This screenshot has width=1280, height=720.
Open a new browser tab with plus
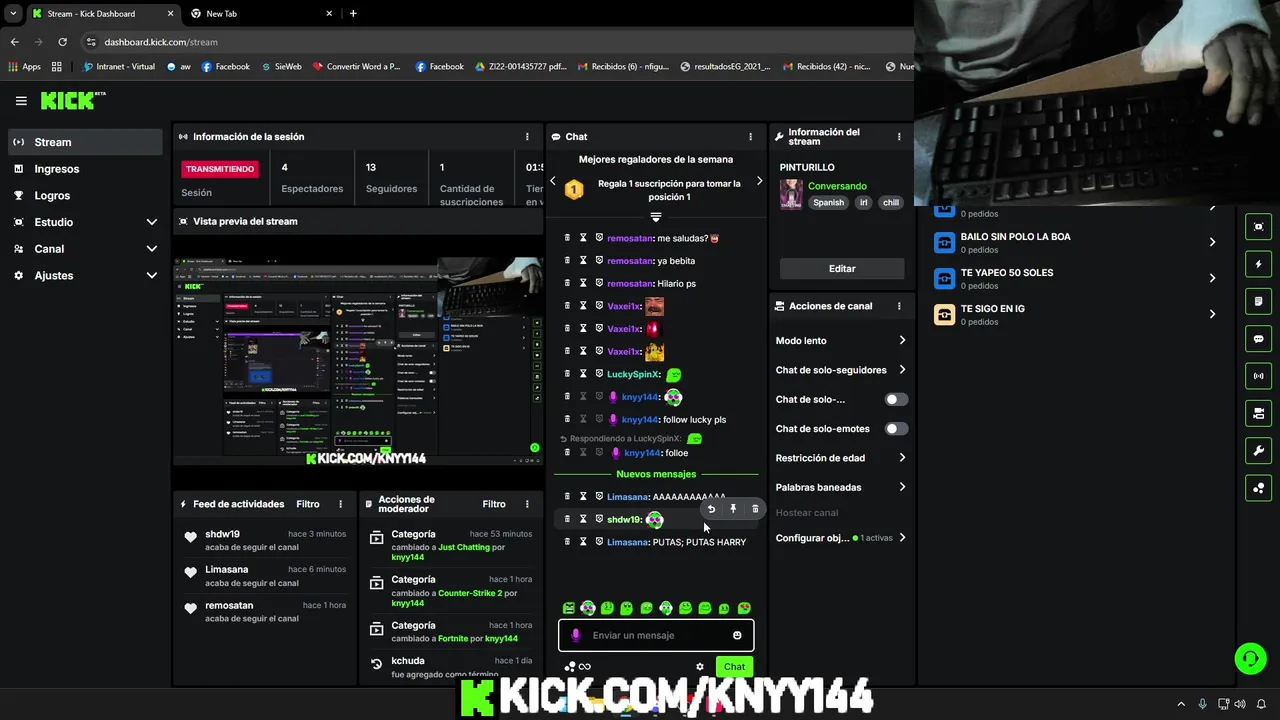(x=353, y=14)
